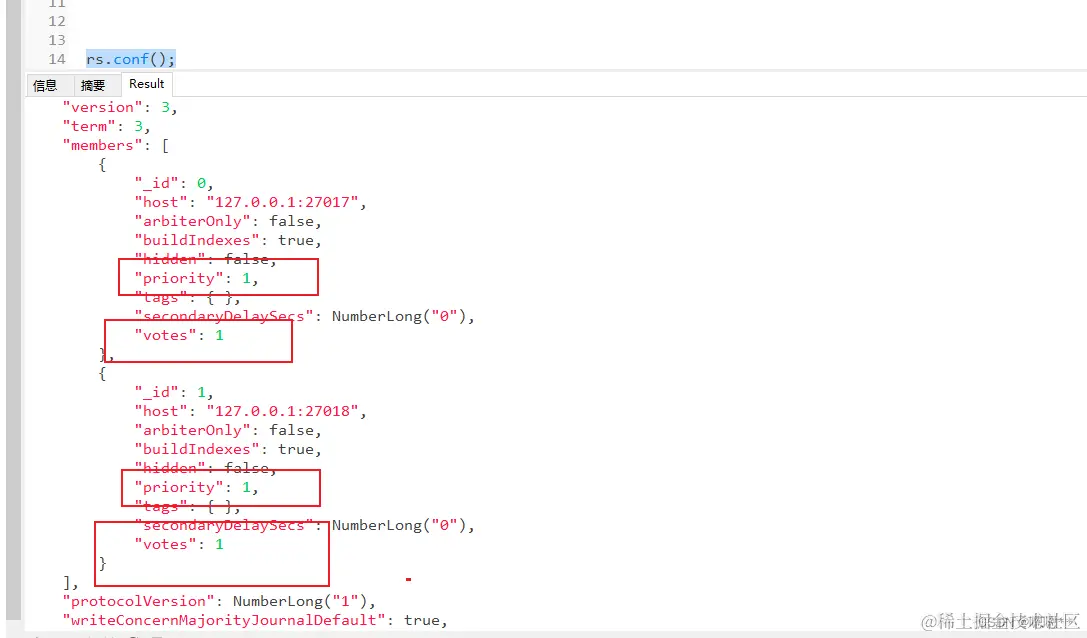Click buildIndexes true for host 27017 member
This screenshot has width=1087, height=638.
coord(228,240)
